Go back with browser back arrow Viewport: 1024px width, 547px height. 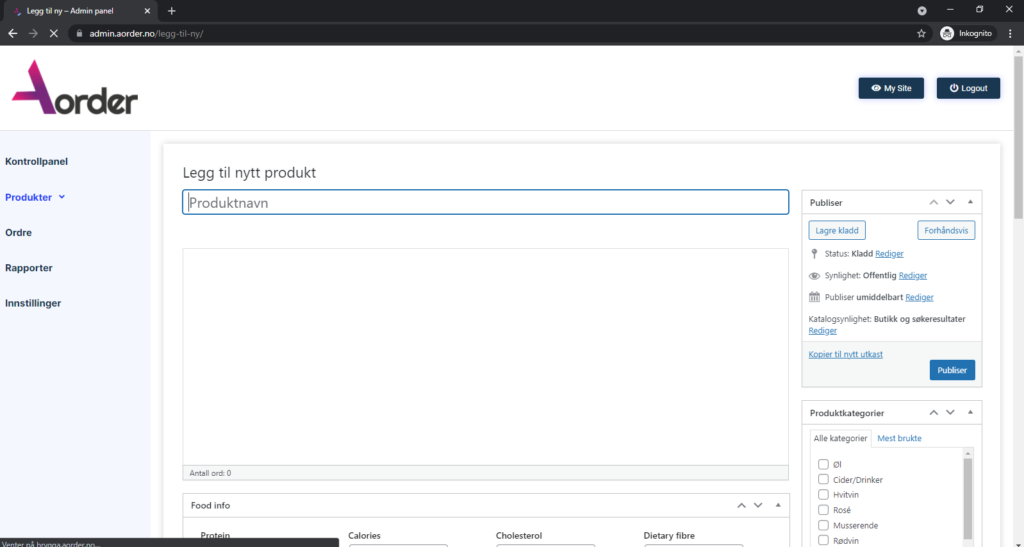coord(13,33)
